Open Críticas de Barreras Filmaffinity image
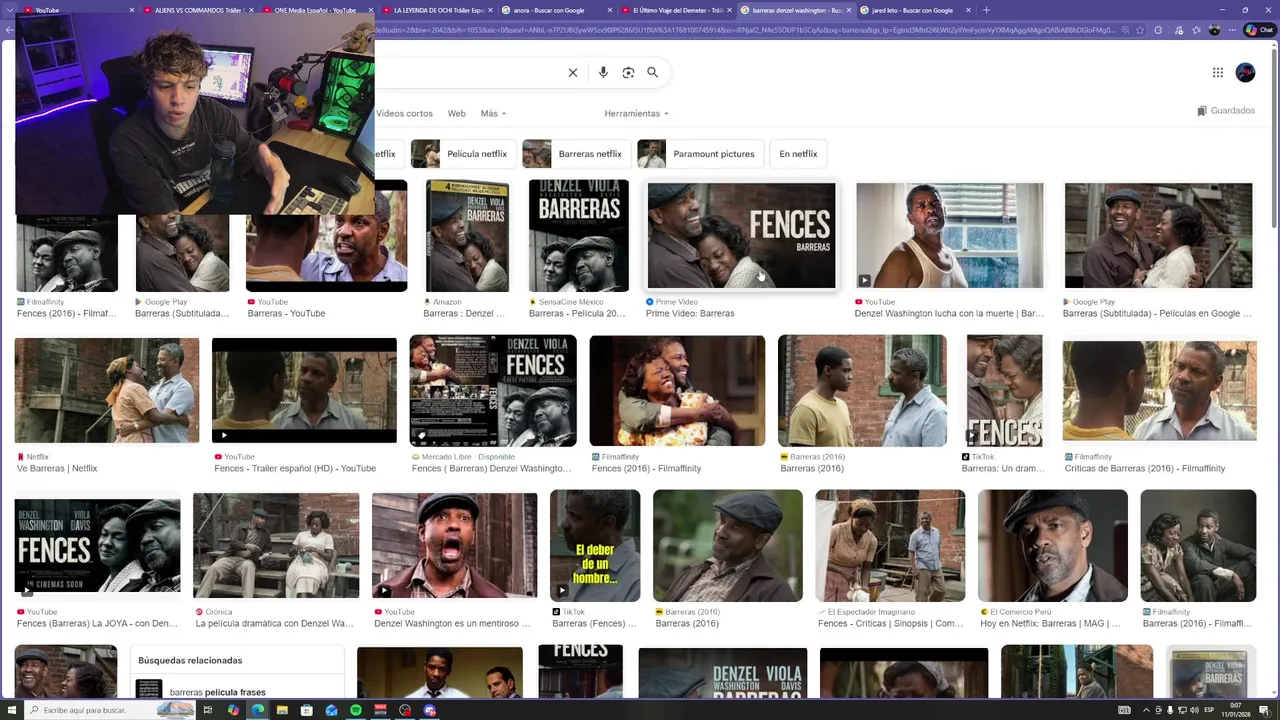This screenshot has width=1280, height=720. (x=1159, y=390)
